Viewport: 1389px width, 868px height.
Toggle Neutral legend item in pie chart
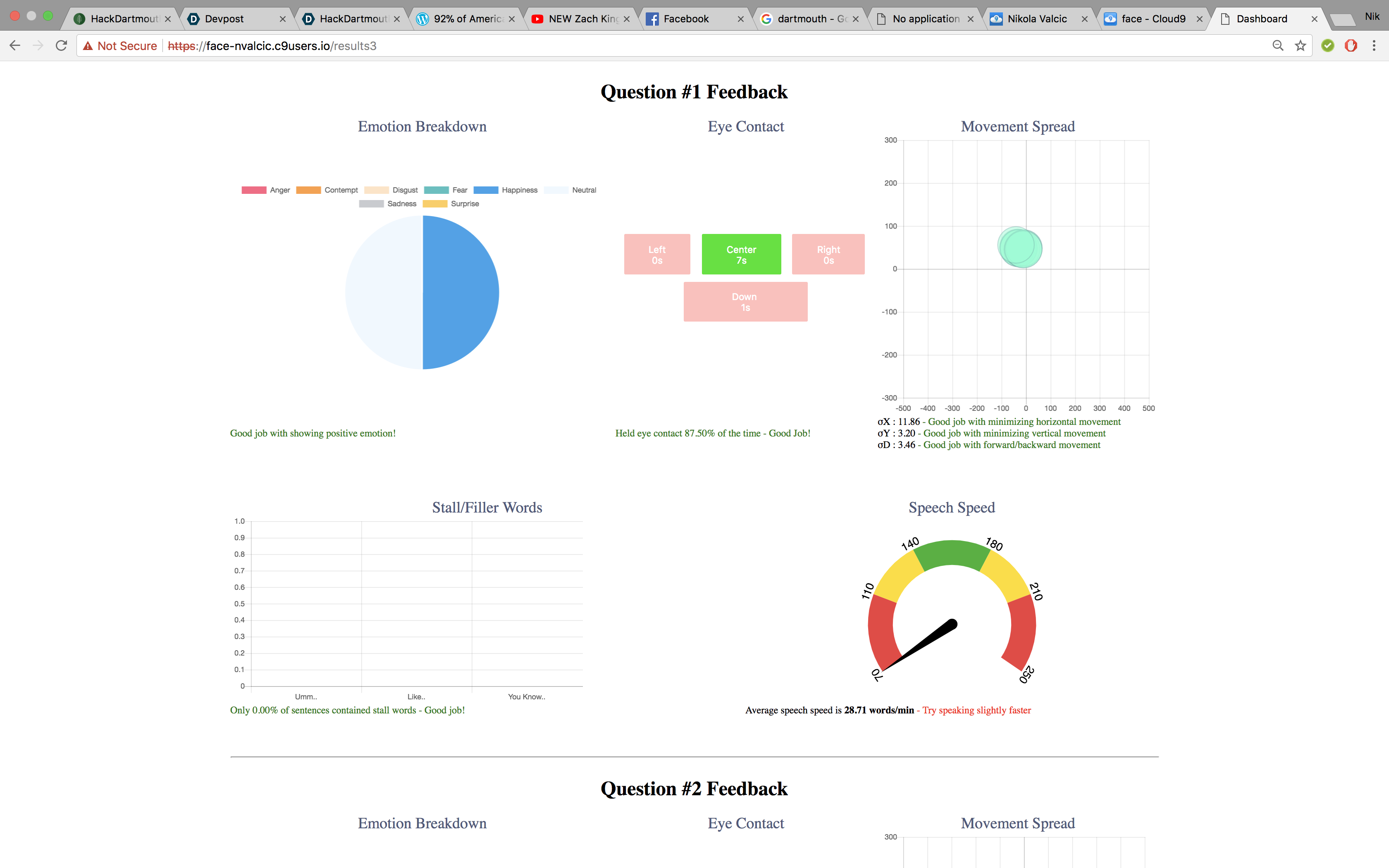tap(570, 190)
